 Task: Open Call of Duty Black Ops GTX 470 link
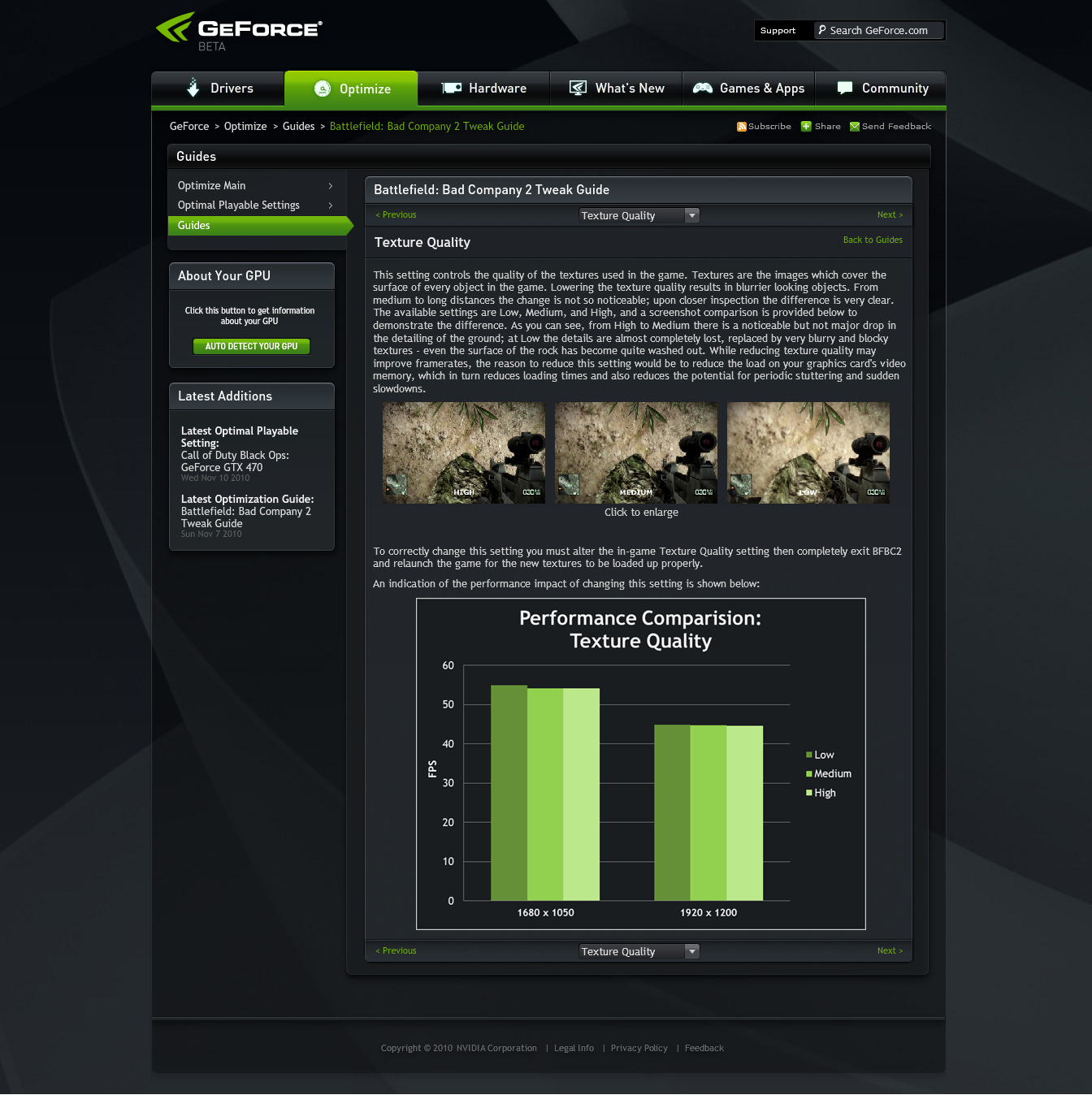tap(234, 461)
